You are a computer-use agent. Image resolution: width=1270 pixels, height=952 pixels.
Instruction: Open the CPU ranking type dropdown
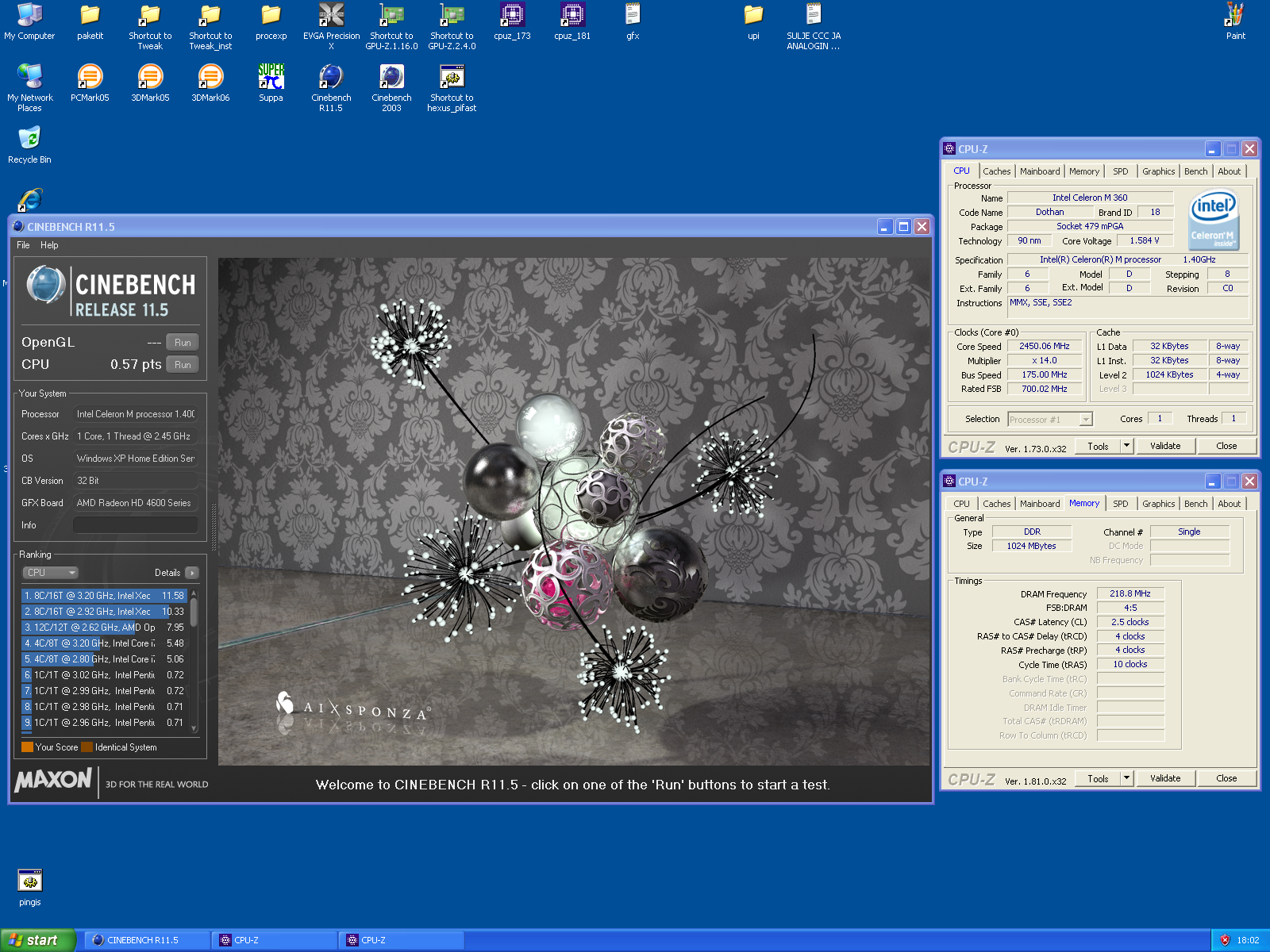click(x=49, y=573)
